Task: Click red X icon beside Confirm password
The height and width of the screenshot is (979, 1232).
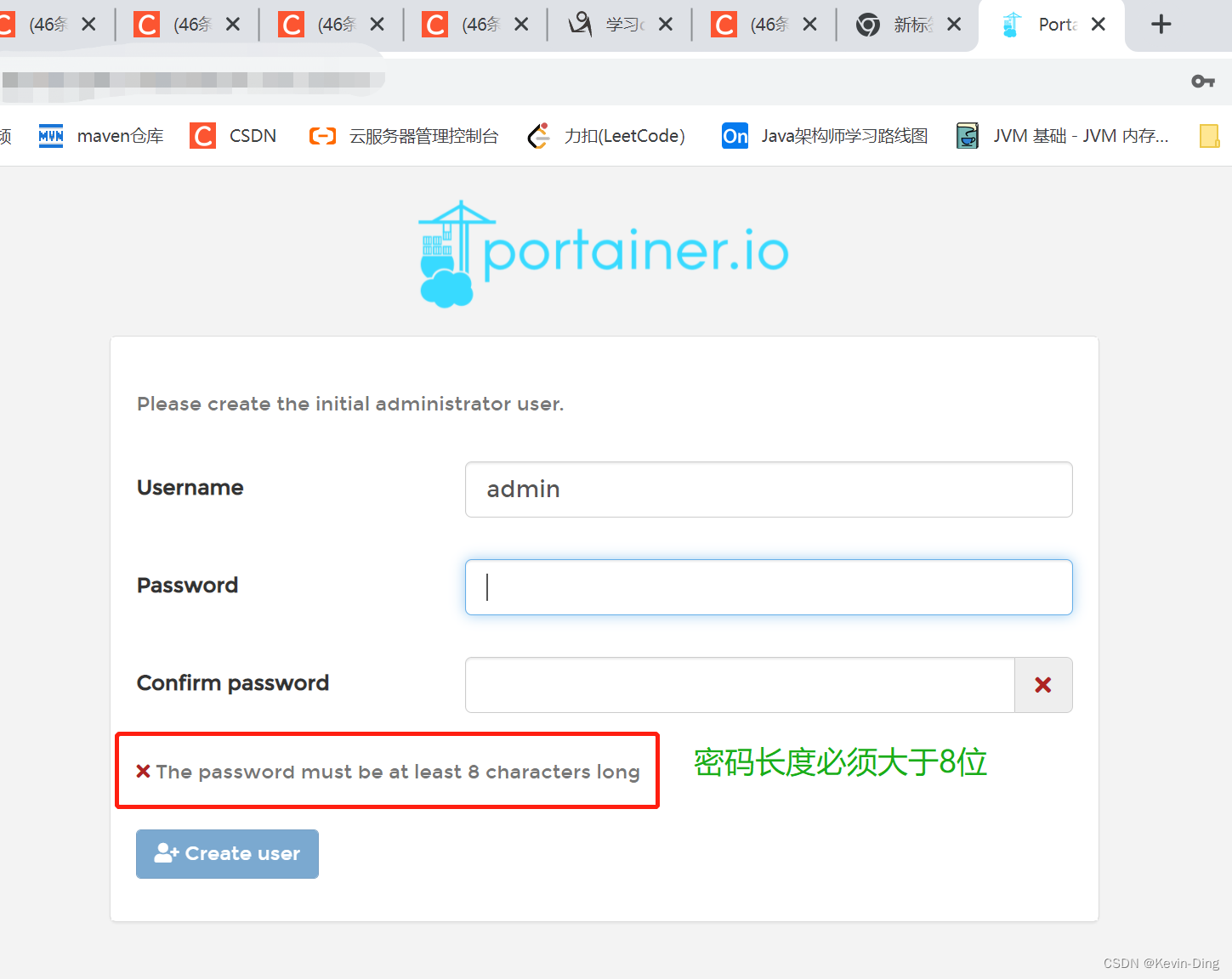Action: (1043, 685)
